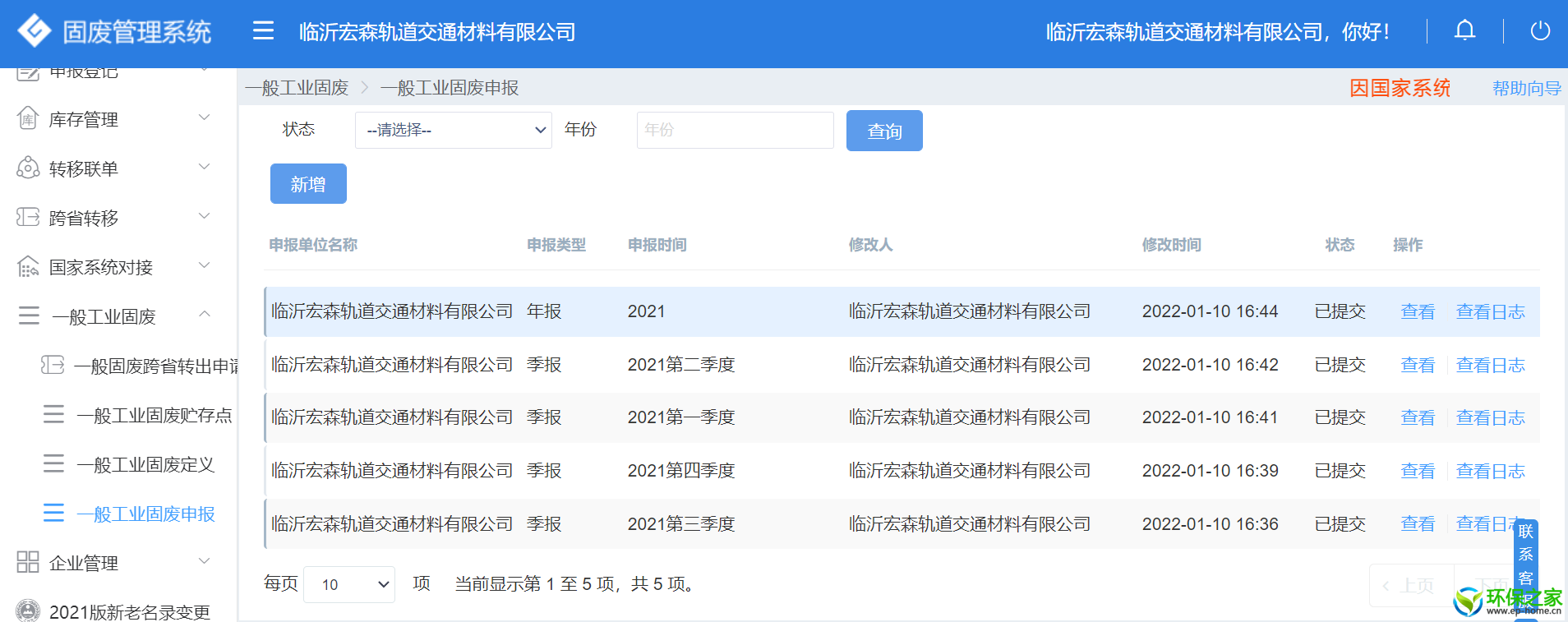Screen dimensions: 1568x622
Task: Click the 转移联单 sidebar icon
Action: (x=28, y=168)
